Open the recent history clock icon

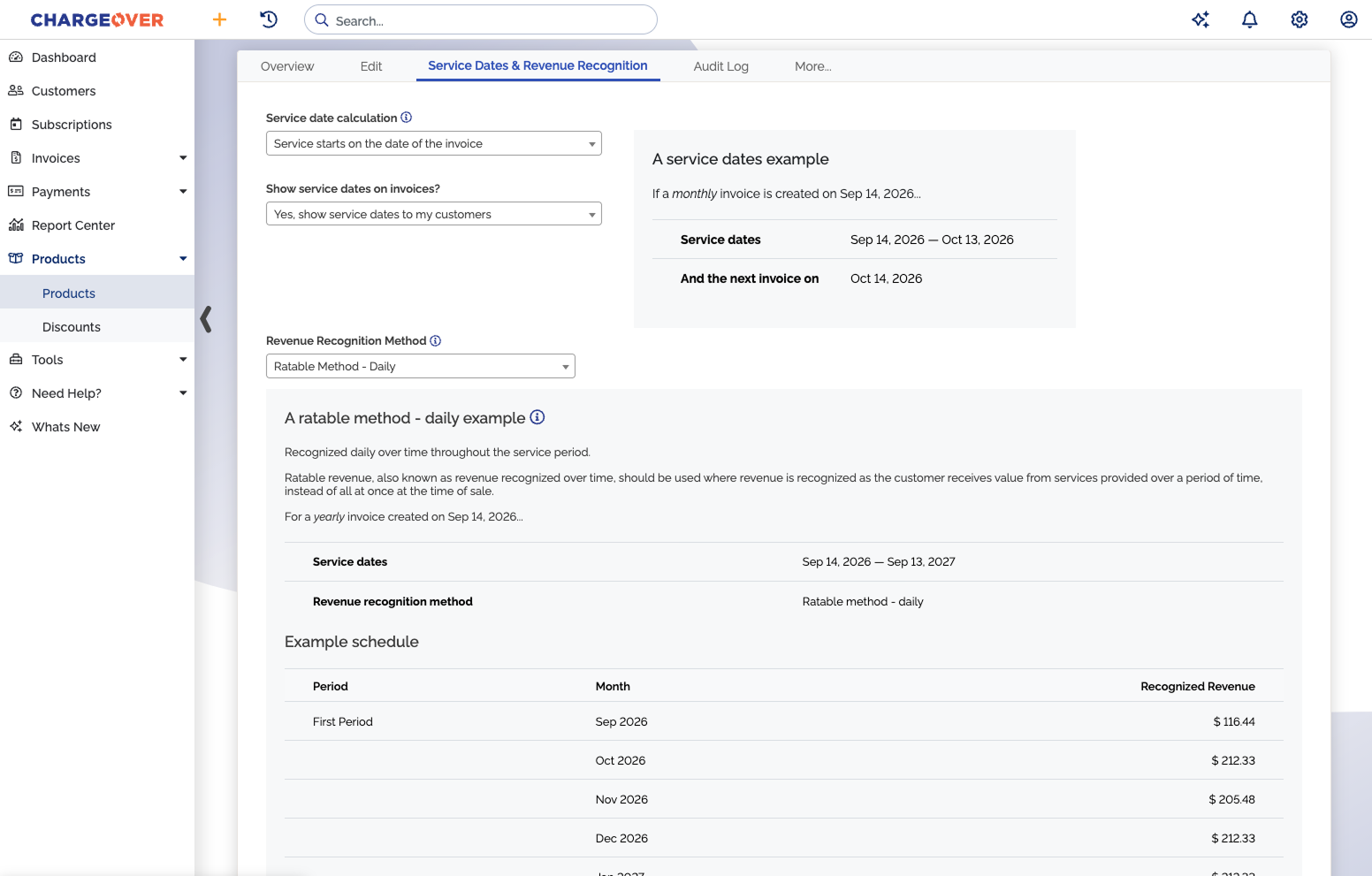tap(269, 19)
